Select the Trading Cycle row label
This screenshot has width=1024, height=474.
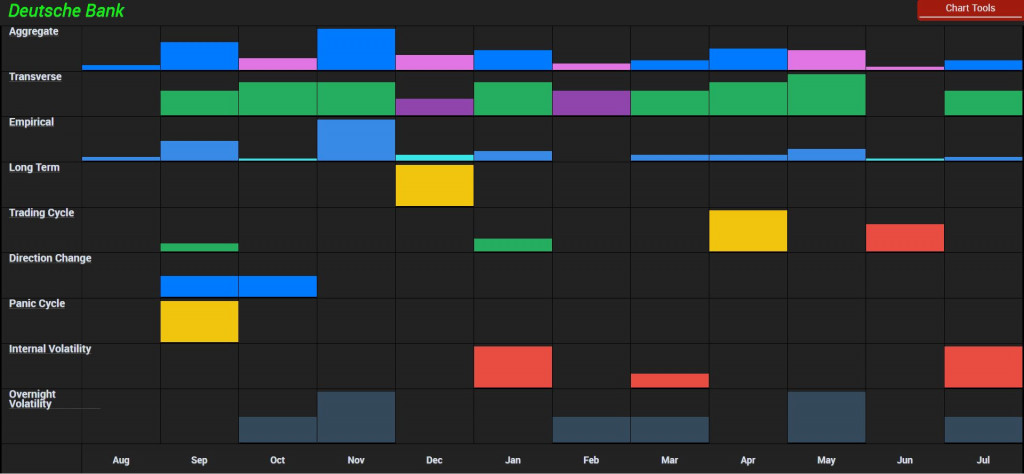tap(41, 213)
